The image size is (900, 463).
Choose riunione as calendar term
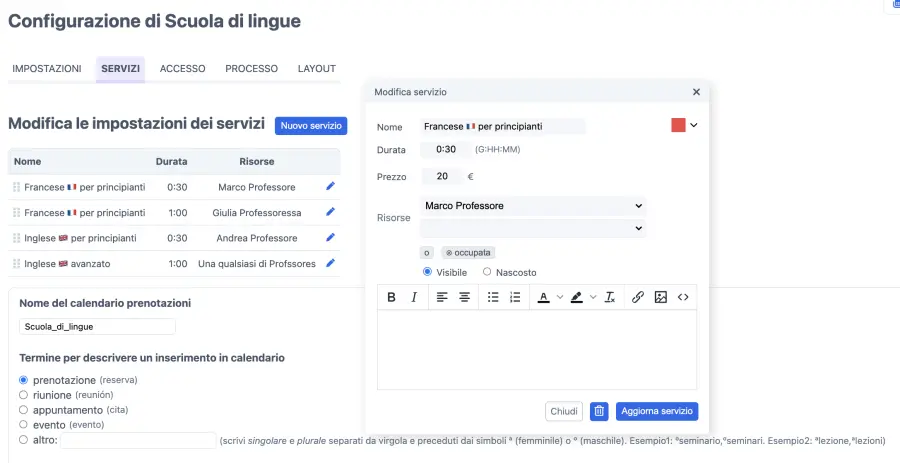[24, 395]
